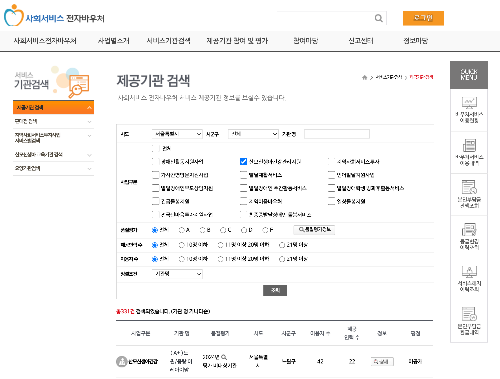Expand the 서비스별검색 sidebar item
500x379 pixels.
[x=89, y=136]
